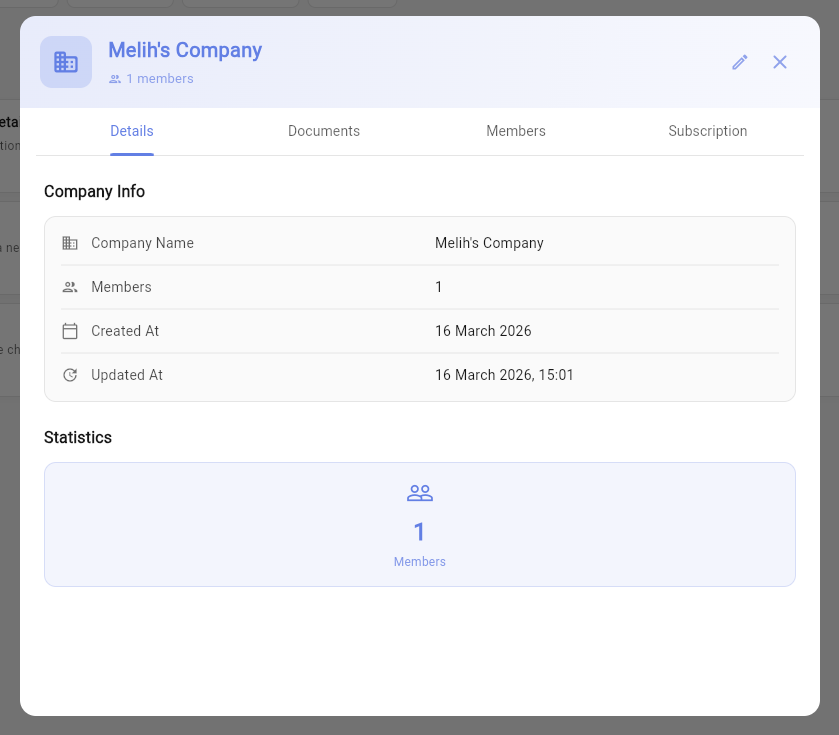Click the building icon beside Company Name
839x735 pixels.
pyautogui.click(x=70, y=243)
